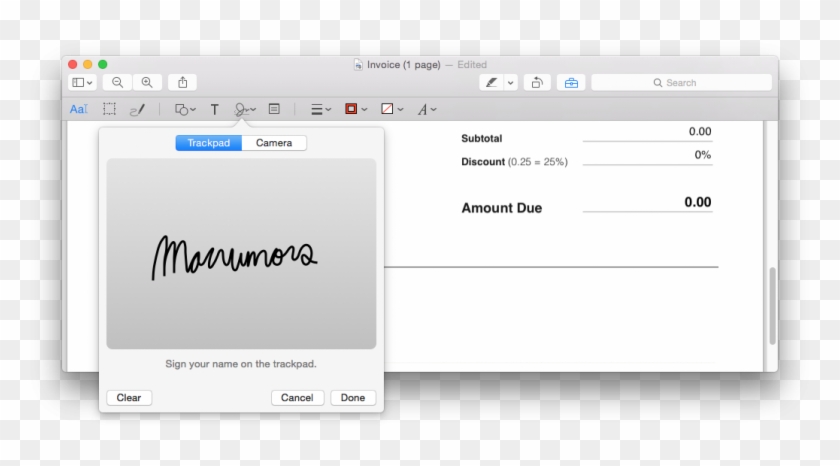Rotate the page with rotate icon
The width and height of the screenshot is (840, 466).
537,82
